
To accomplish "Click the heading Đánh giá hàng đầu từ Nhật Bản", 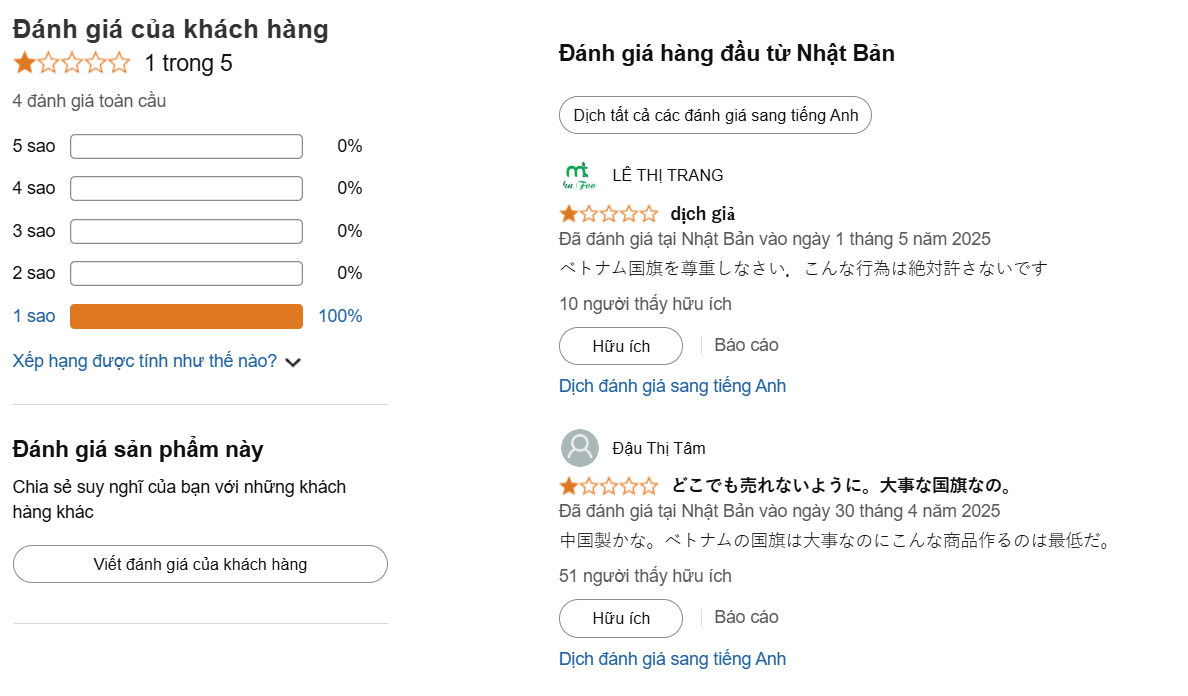I will (x=727, y=52).
